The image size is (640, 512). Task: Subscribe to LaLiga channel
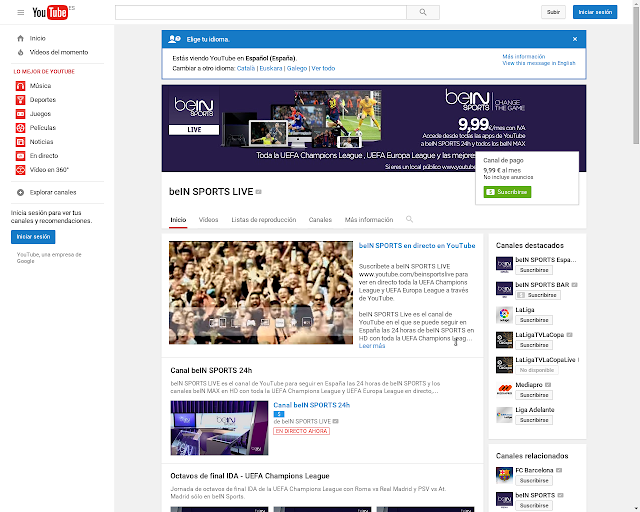point(534,320)
